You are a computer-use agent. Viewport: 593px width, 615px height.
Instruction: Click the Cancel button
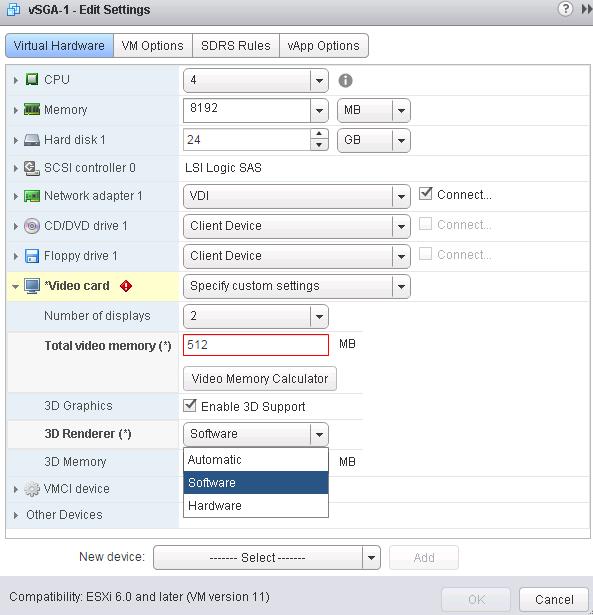tap(554, 599)
